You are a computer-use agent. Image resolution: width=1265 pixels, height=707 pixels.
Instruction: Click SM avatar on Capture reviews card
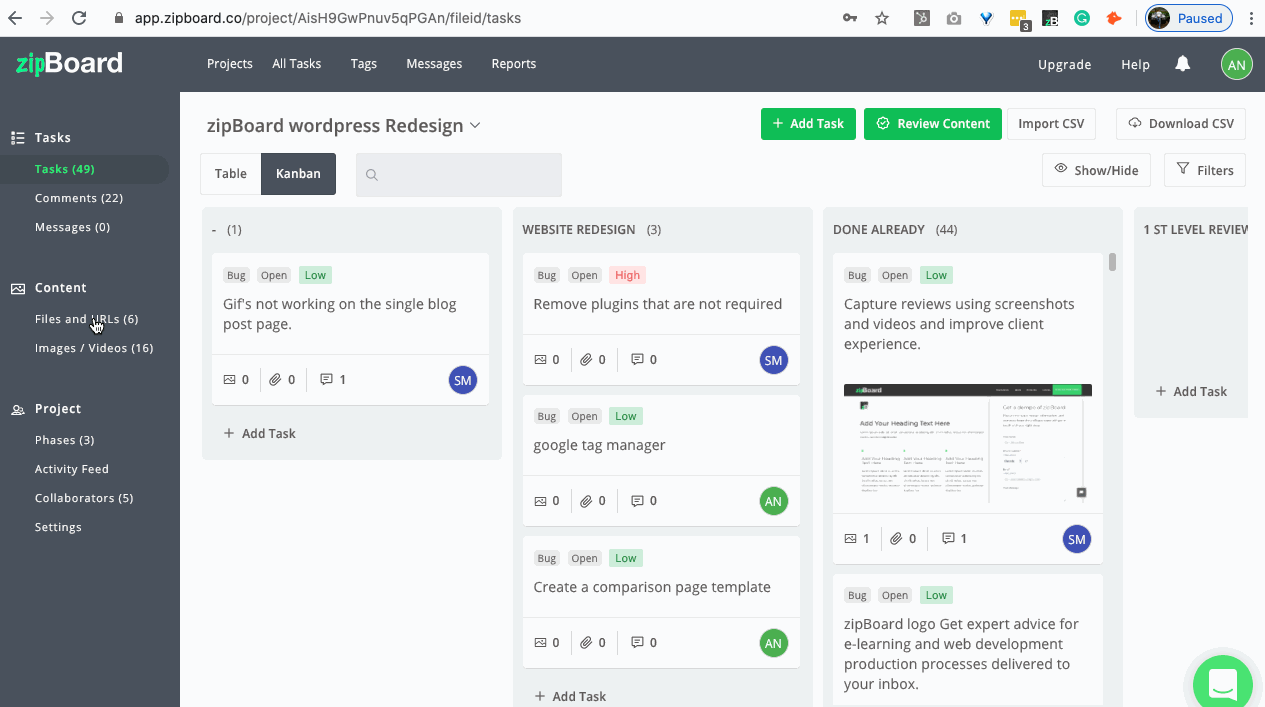pos(1076,540)
